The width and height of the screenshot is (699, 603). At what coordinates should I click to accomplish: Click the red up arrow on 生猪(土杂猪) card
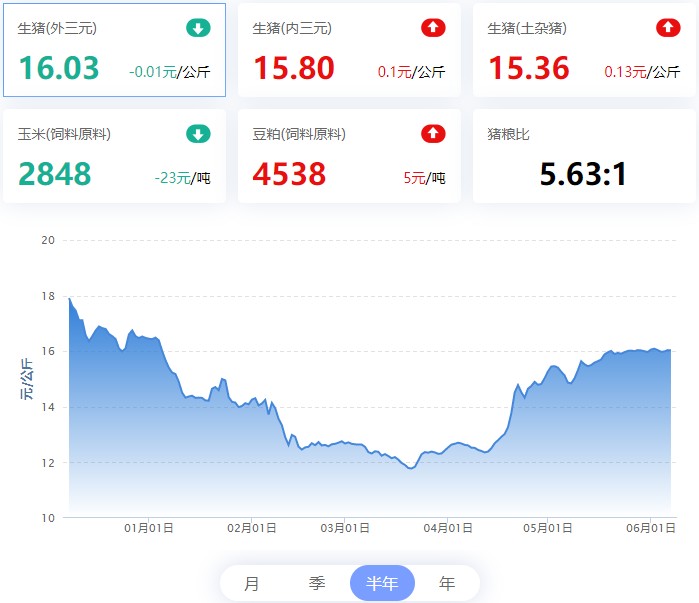[668, 28]
